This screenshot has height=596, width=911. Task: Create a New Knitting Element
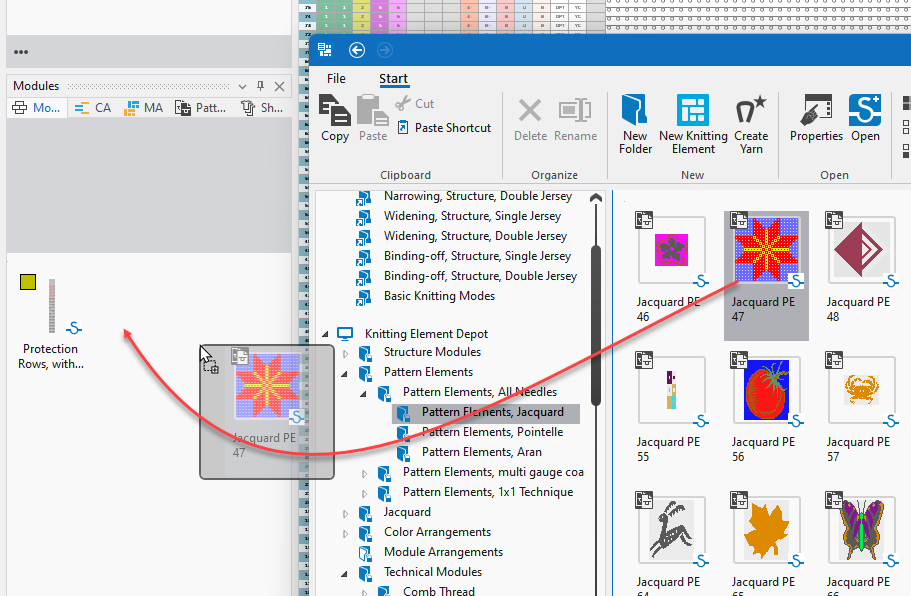[692, 124]
